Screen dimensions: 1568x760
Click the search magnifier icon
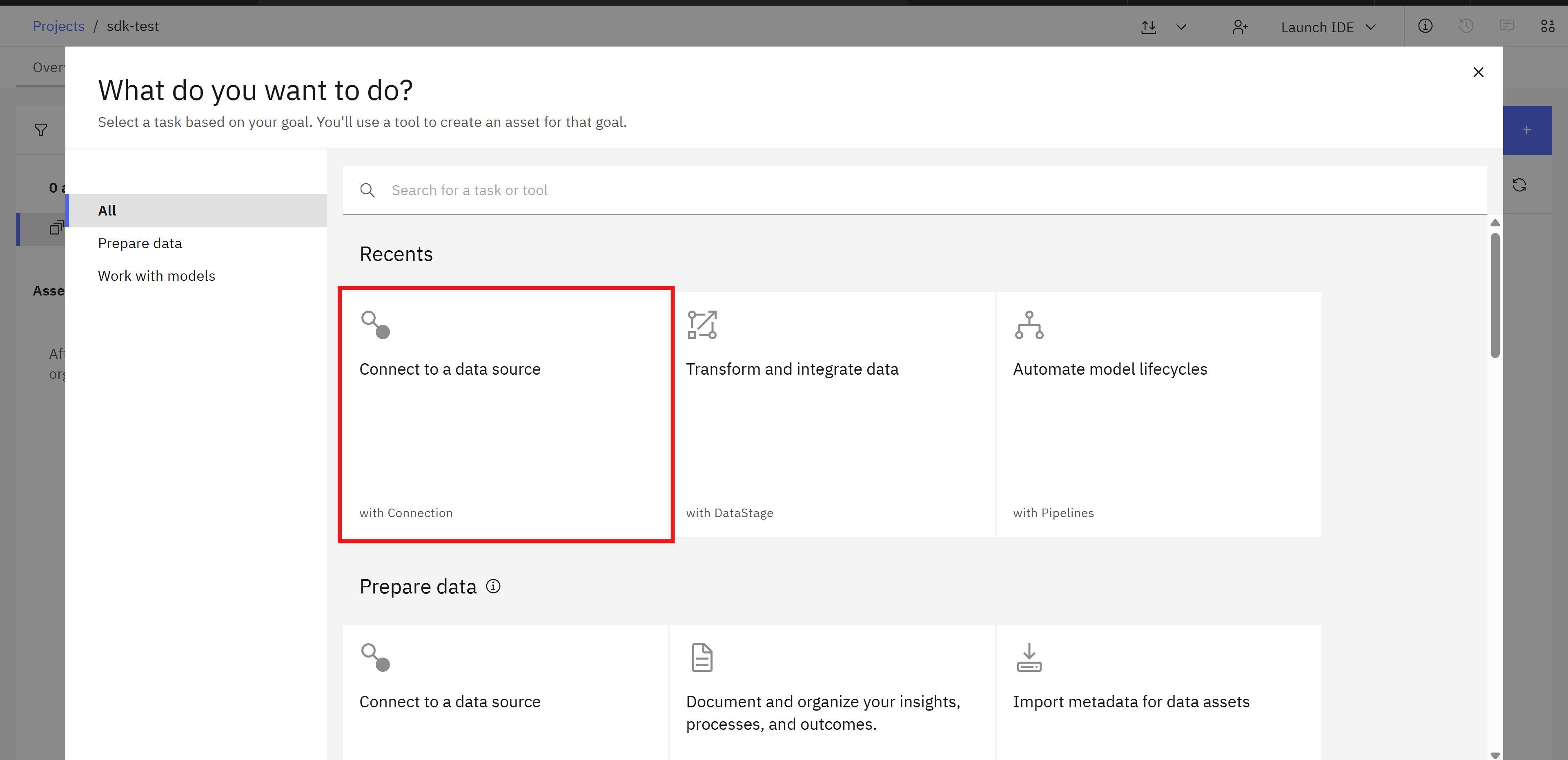(x=367, y=191)
